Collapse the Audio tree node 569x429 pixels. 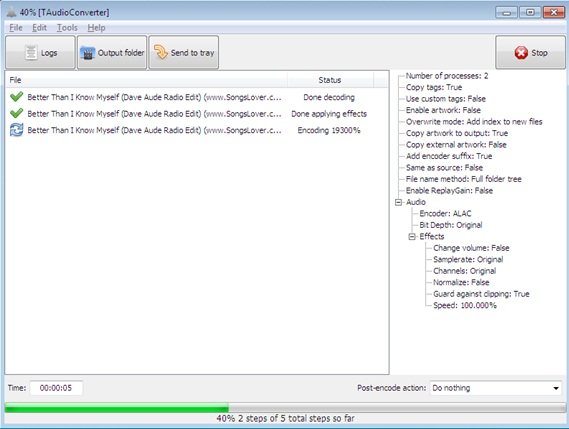[x=398, y=202]
